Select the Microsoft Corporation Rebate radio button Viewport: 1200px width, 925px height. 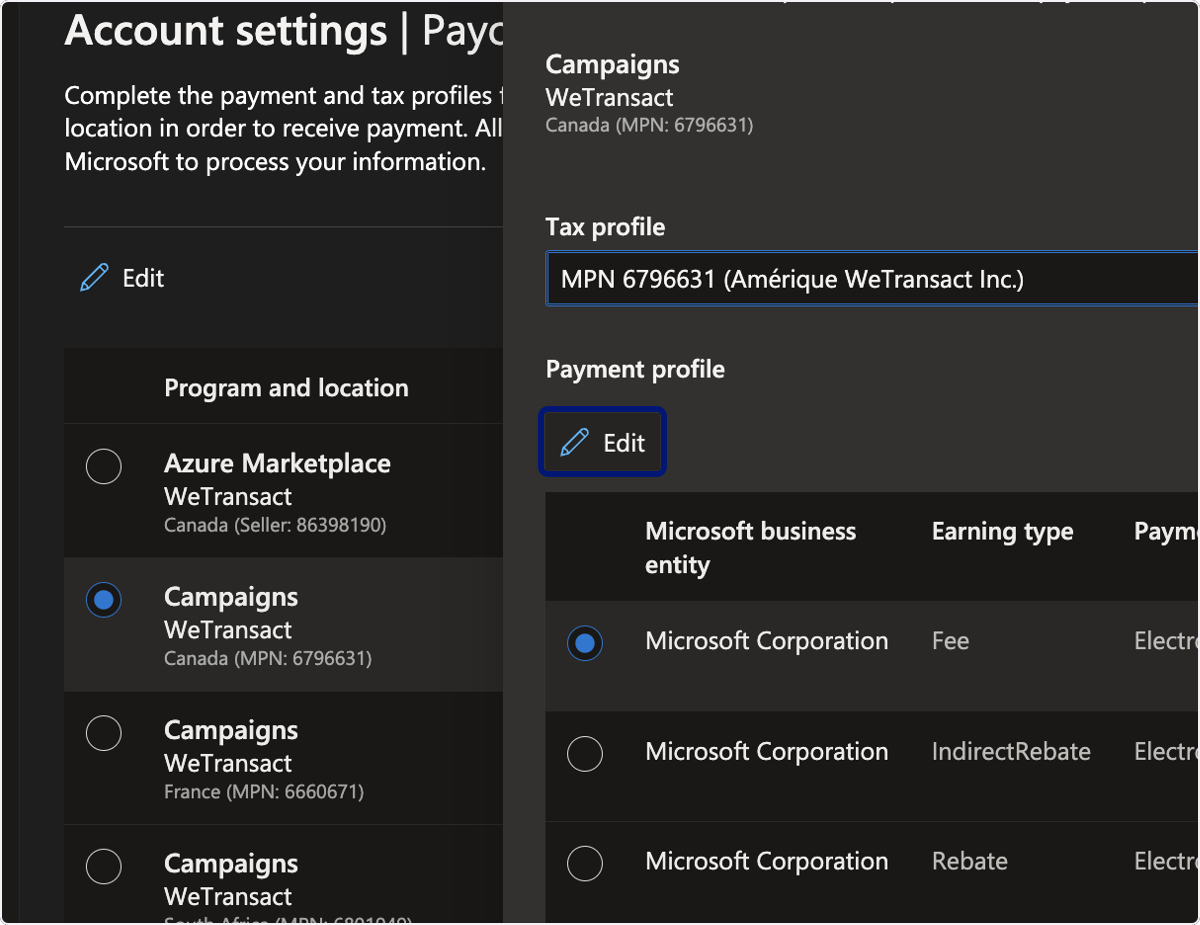(x=585, y=863)
